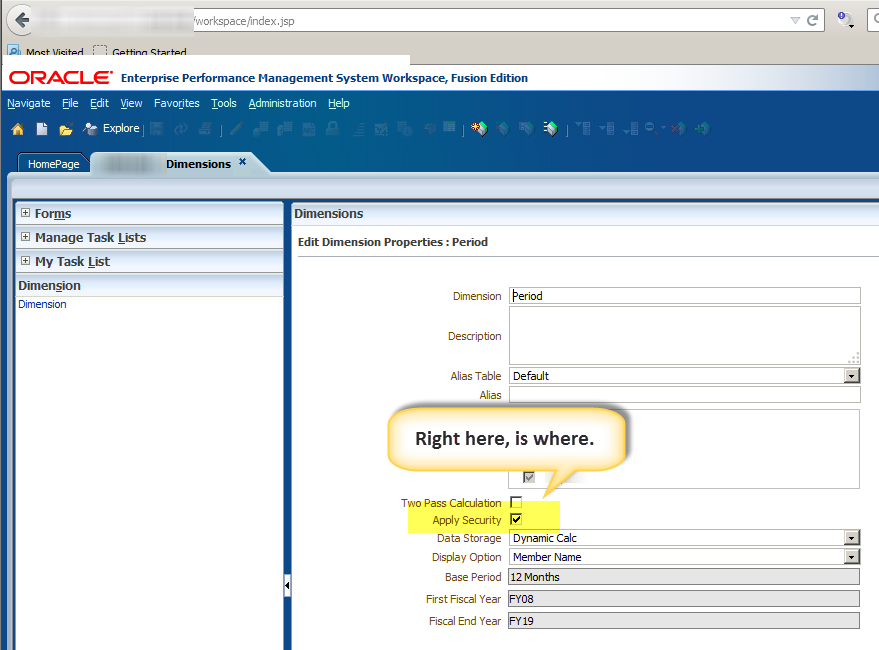Click the disabled green arrow cube icon
Screen dimensions: 879x650
tap(702, 129)
